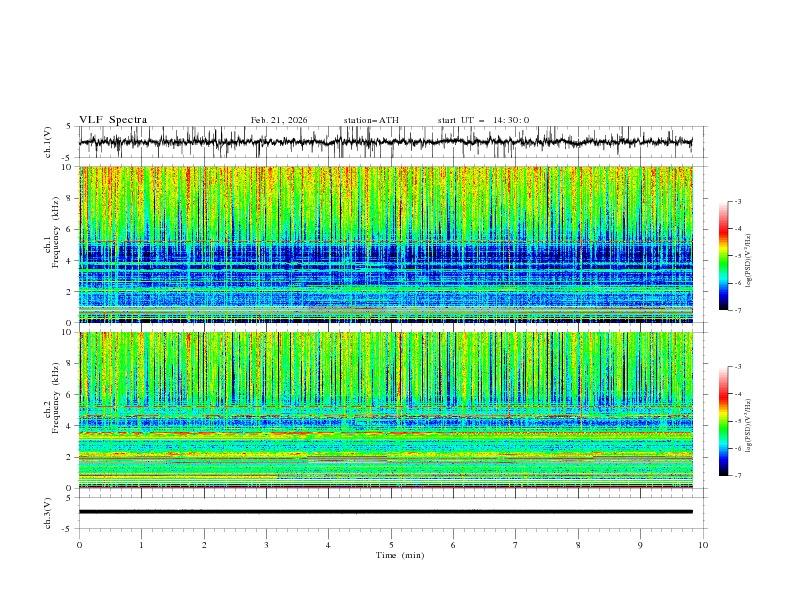Click the ch.1 spectrogram color bar
Image resolution: width=792 pixels, height=612 pixels.
coord(723,256)
